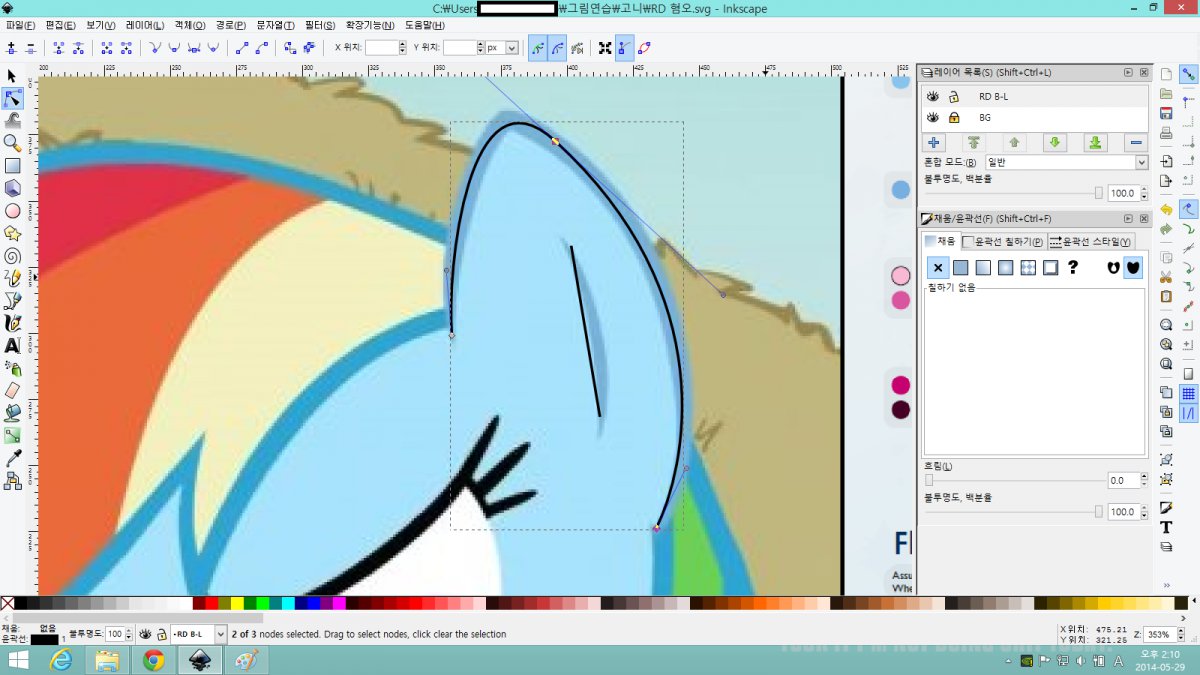
Task: Click the Redo green arrow icon
Action: pyautogui.click(x=1166, y=229)
